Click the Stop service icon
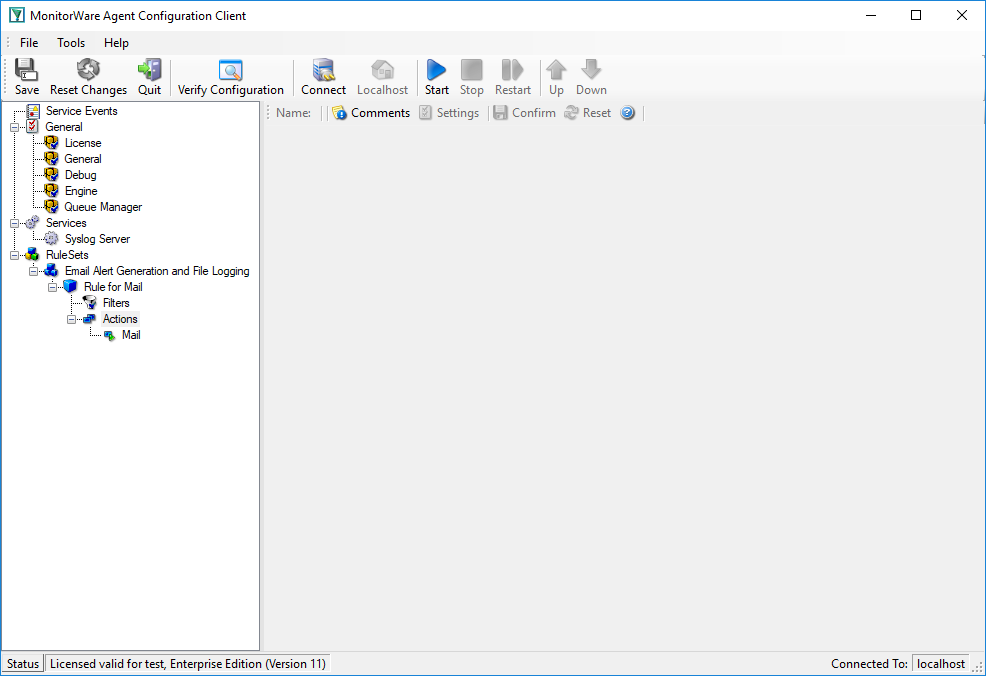986x676 pixels. coord(472,70)
